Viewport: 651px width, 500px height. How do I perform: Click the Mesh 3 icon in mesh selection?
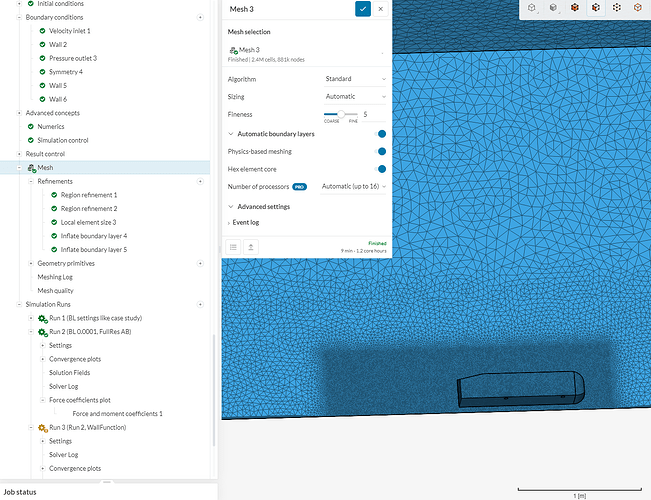(233, 50)
